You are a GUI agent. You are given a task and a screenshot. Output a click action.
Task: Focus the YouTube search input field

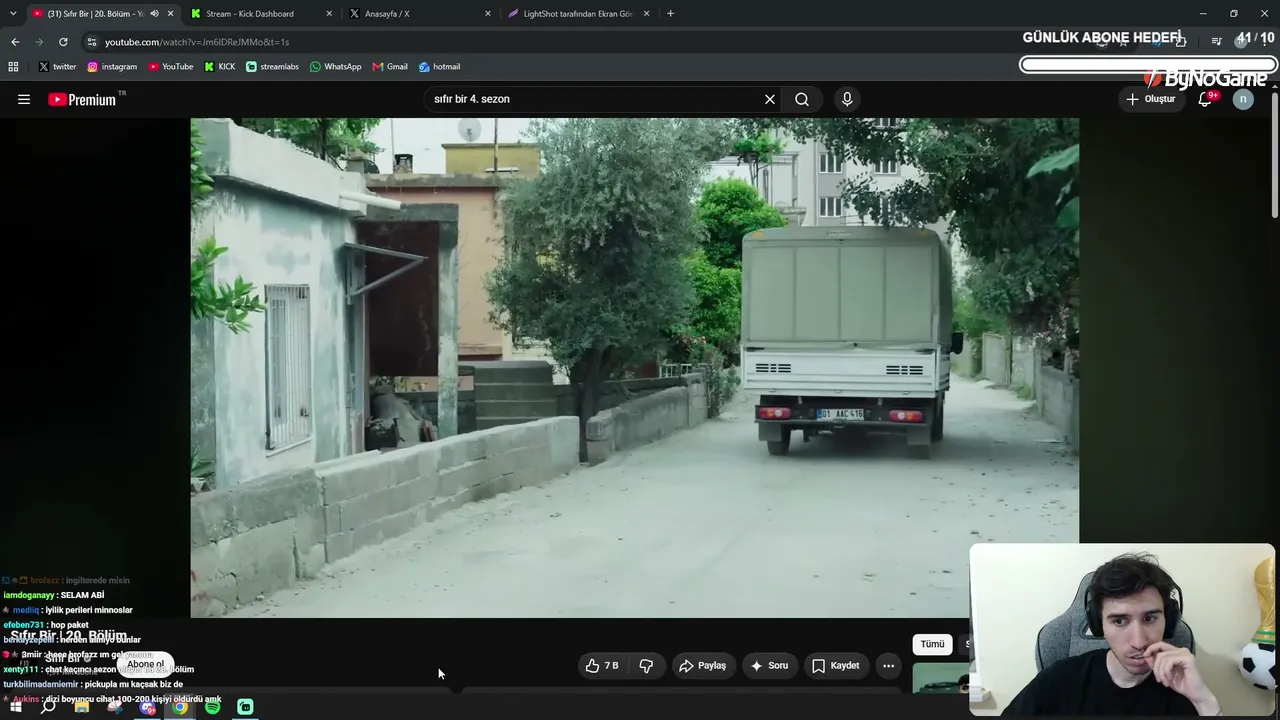[595, 99]
